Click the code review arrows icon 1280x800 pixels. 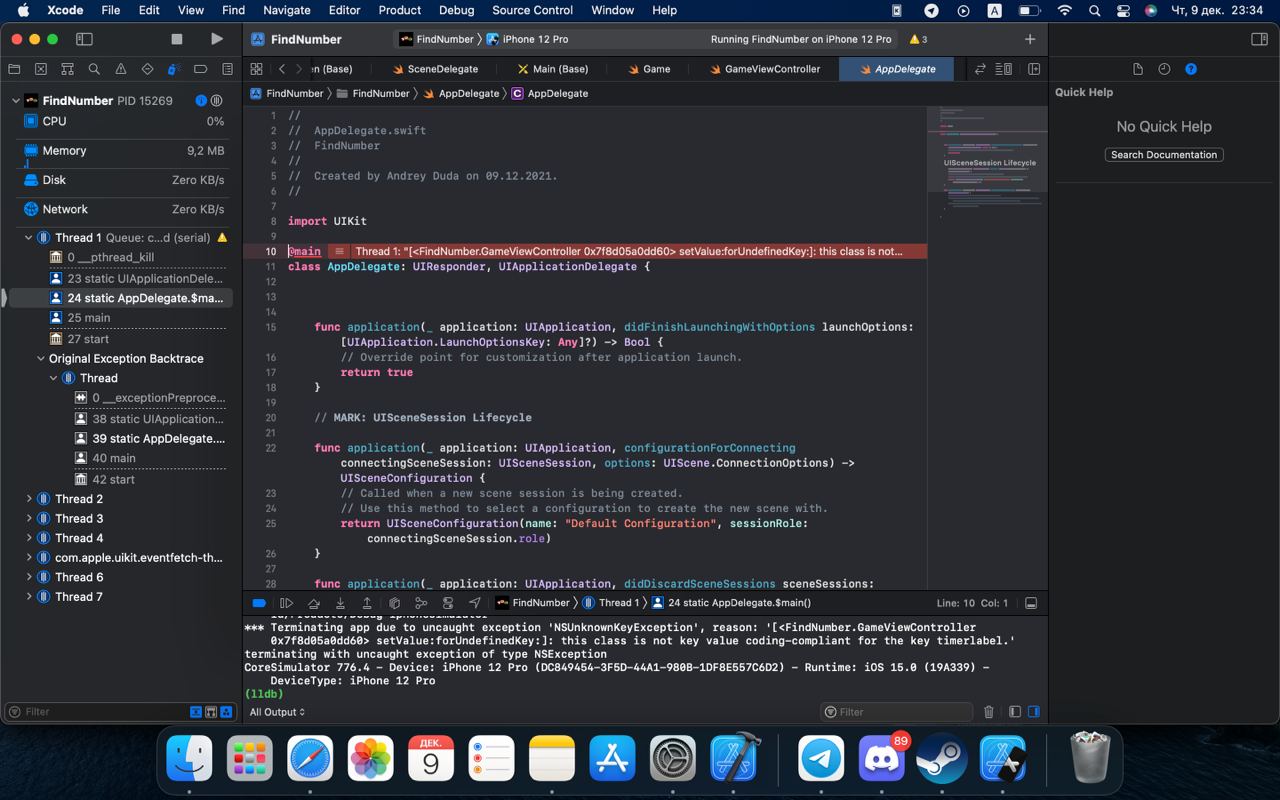pyautogui.click(x=980, y=69)
